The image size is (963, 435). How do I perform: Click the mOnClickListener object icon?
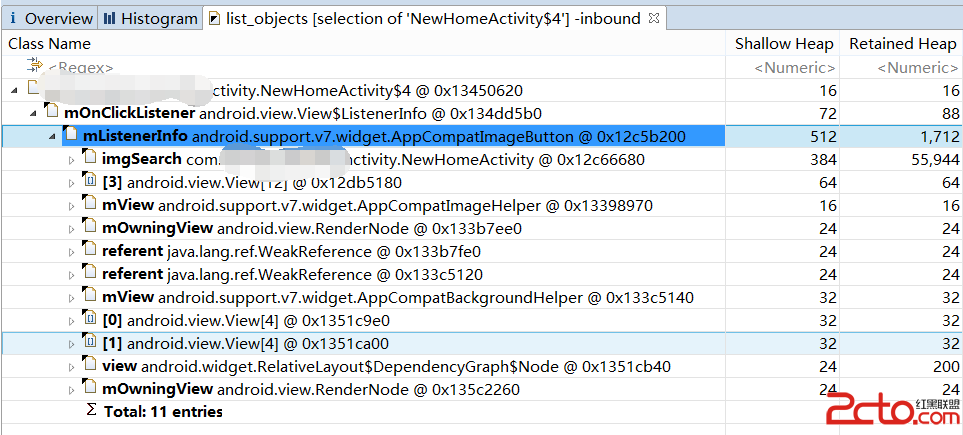coord(53,112)
